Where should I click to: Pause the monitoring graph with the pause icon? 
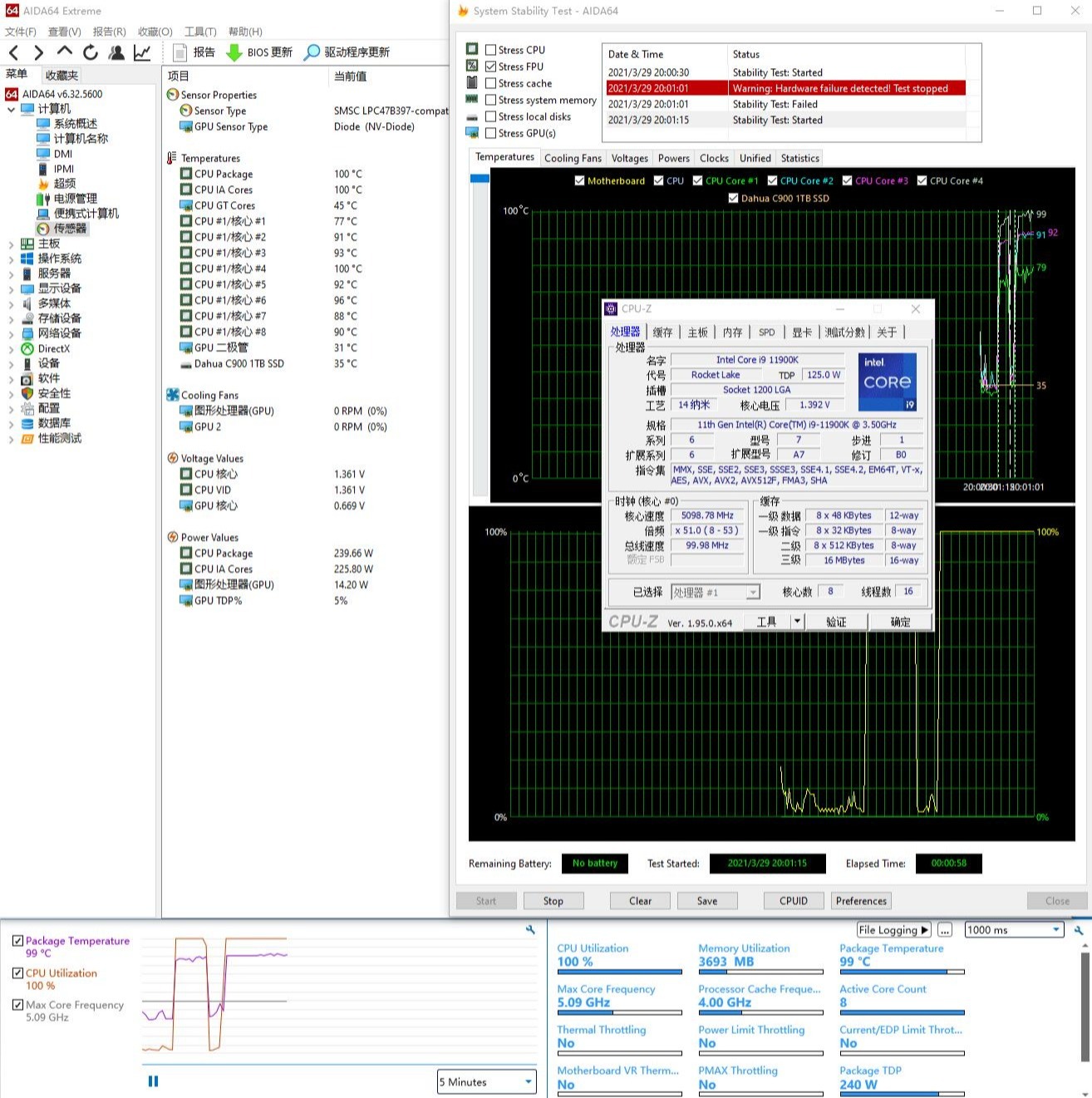pyautogui.click(x=153, y=1081)
